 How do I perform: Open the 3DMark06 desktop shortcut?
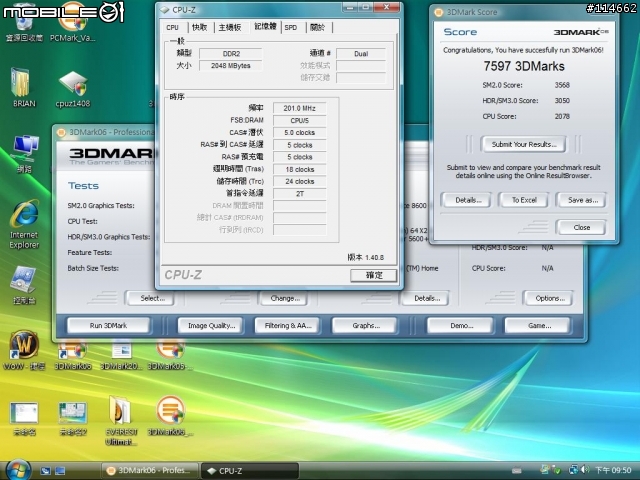coord(169,355)
